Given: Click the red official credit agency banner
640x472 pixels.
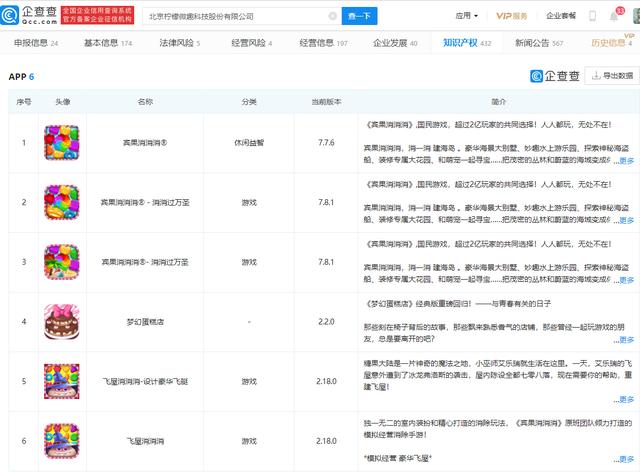Looking at the screenshot, I should pyautogui.click(x=97, y=16).
